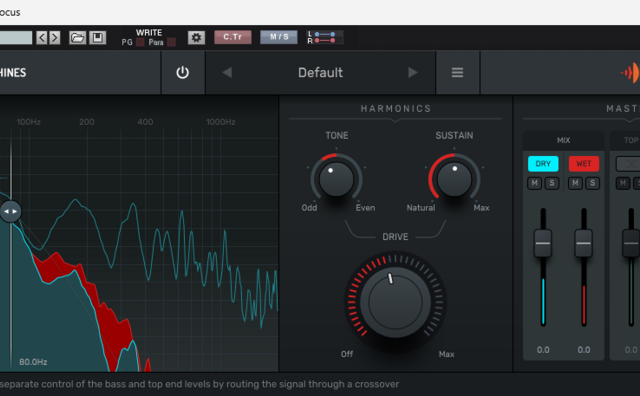The height and width of the screenshot is (396, 640).
Task: Click the next preset arrow in the host toolbar
Action: 55,38
